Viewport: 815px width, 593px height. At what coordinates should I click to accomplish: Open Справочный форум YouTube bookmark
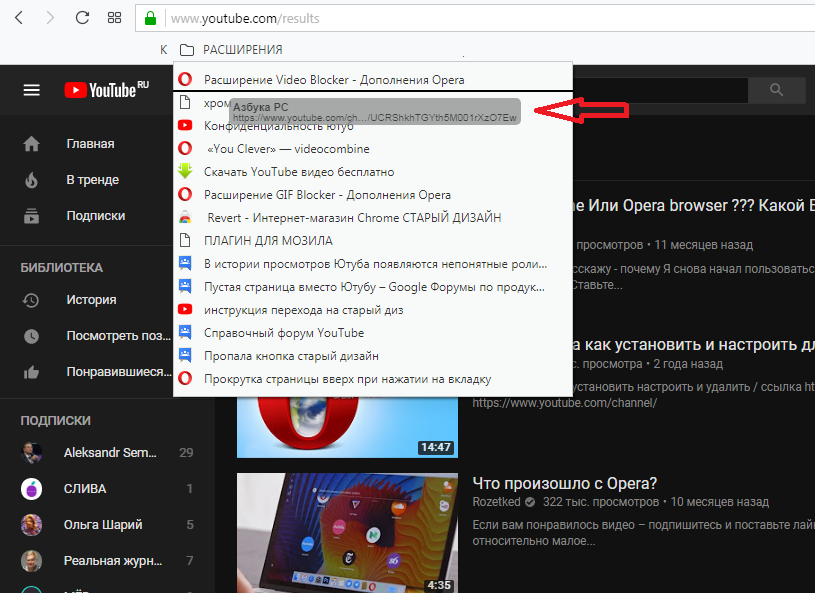coord(373,333)
